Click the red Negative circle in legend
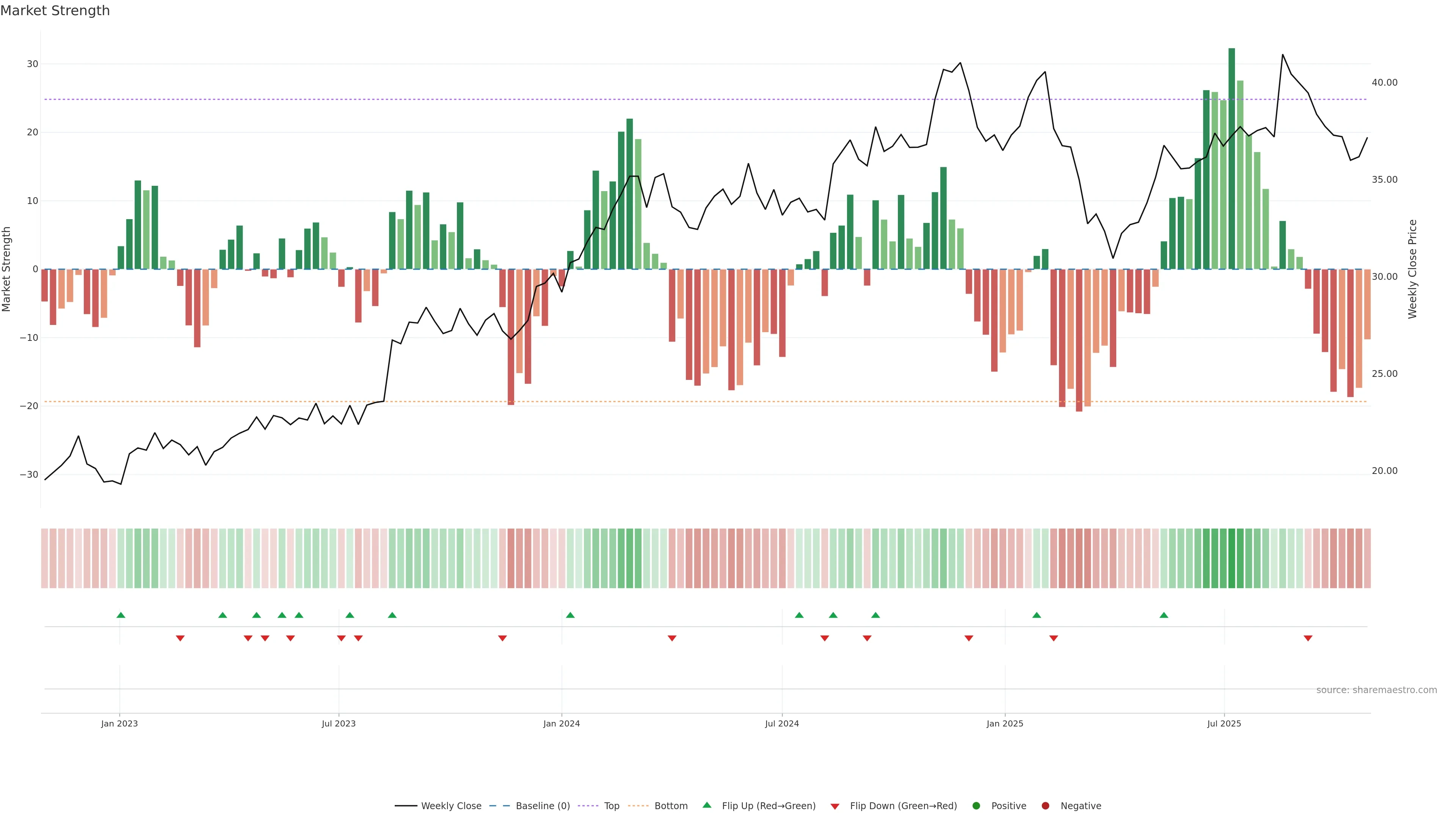Screen dimensions: 1456x819 pos(1045,805)
